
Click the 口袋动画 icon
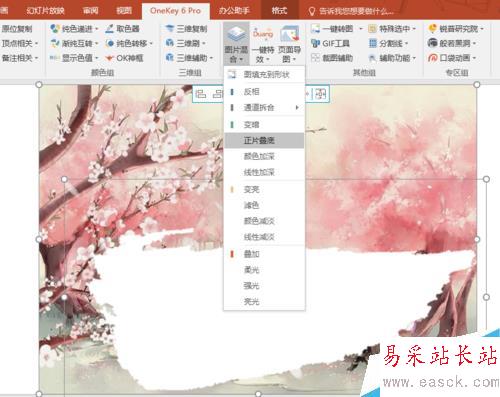click(433, 58)
